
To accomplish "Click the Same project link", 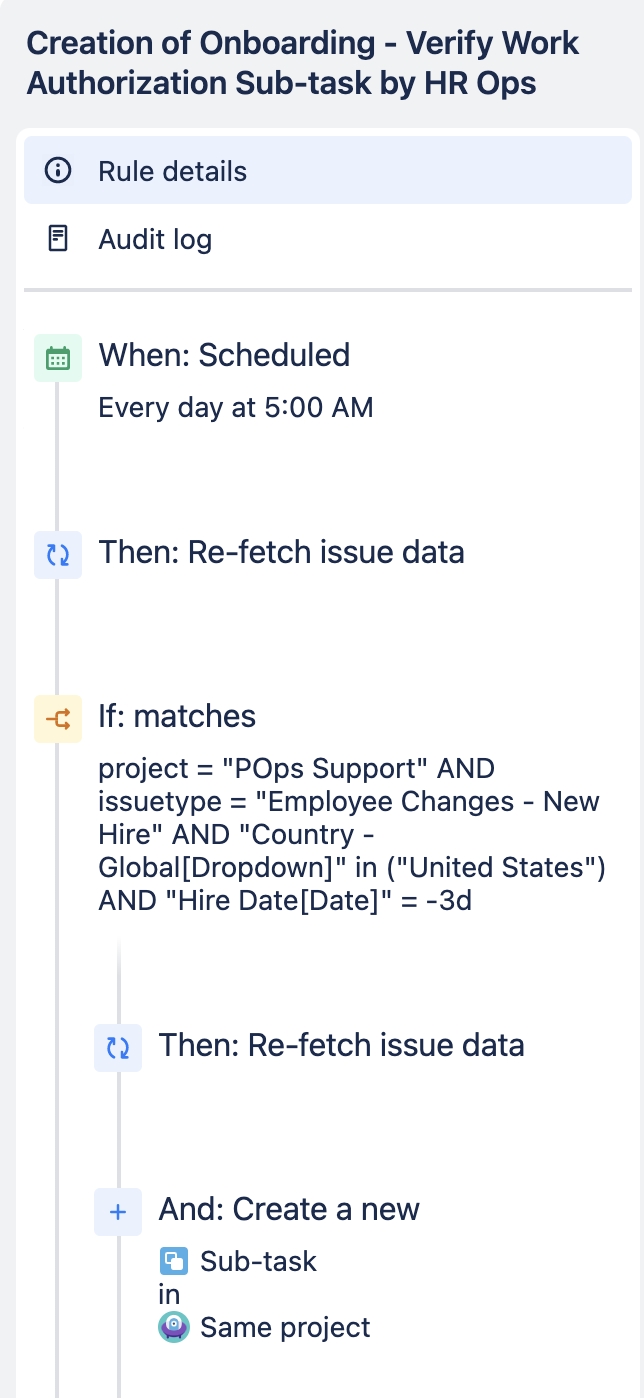I will (x=285, y=1327).
